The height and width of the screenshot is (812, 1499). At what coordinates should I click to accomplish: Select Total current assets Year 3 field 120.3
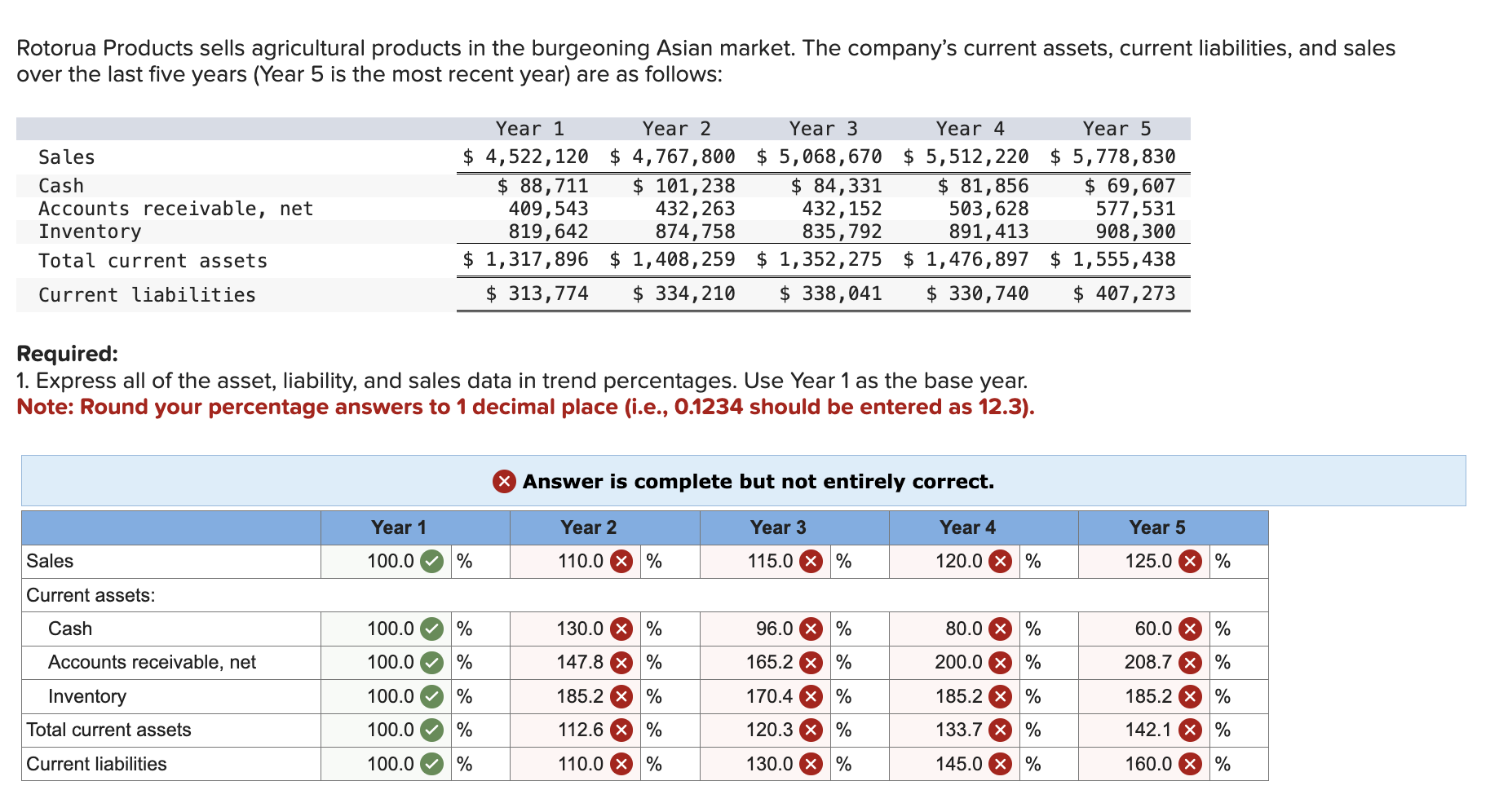[765, 730]
